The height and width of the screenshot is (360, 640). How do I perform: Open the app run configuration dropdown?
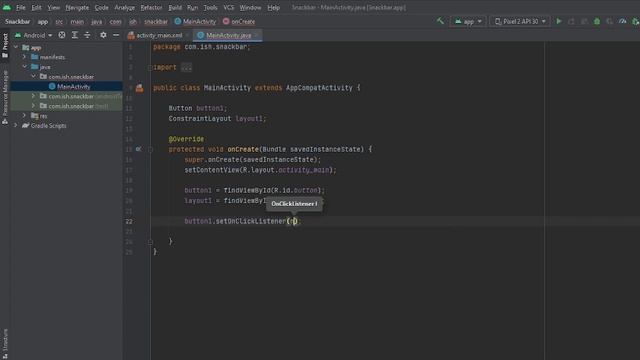tap(468, 21)
